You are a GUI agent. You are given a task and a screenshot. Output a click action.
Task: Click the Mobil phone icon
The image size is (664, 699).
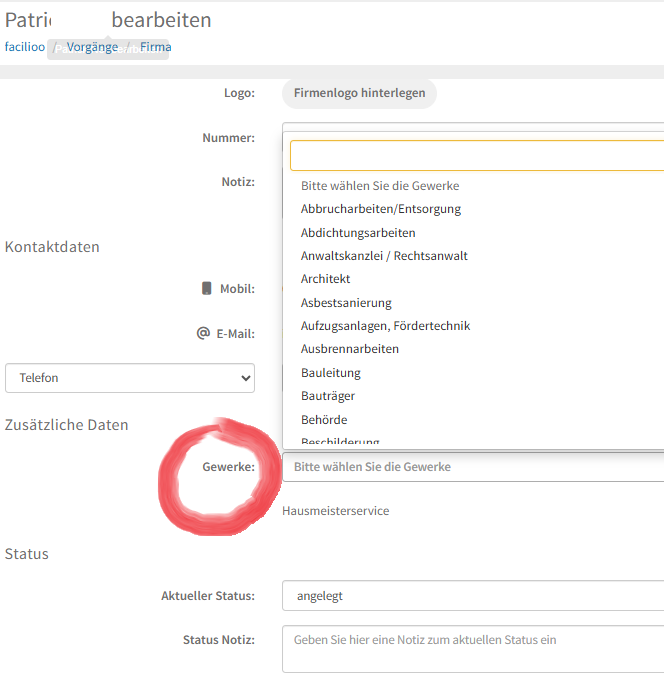coord(207,288)
